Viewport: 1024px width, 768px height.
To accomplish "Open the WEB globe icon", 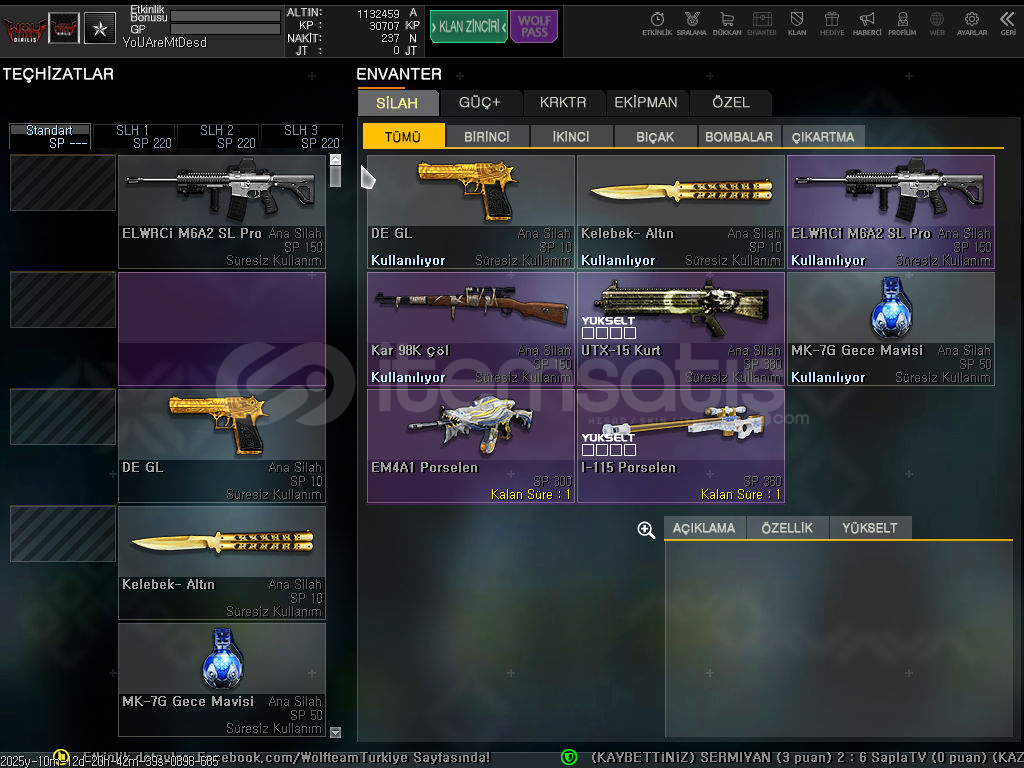I will [x=937, y=24].
